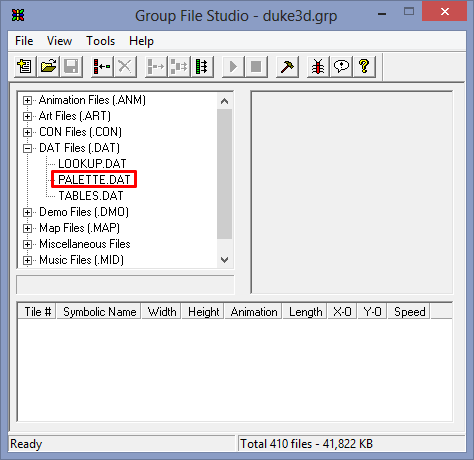Collapse the DAT Files (.DAT) node
Screen dimensions: 474x460
click(27, 148)
